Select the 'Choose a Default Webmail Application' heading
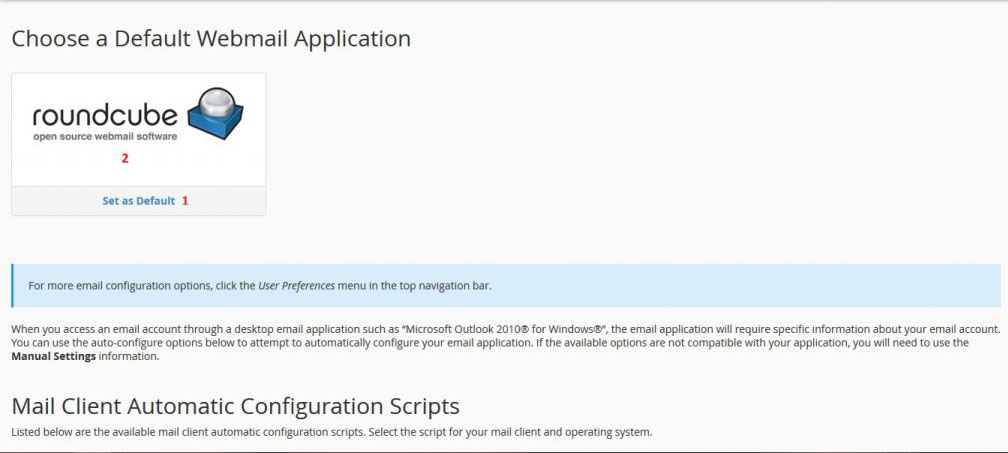The image size is (1008, 453). (211, 39)
